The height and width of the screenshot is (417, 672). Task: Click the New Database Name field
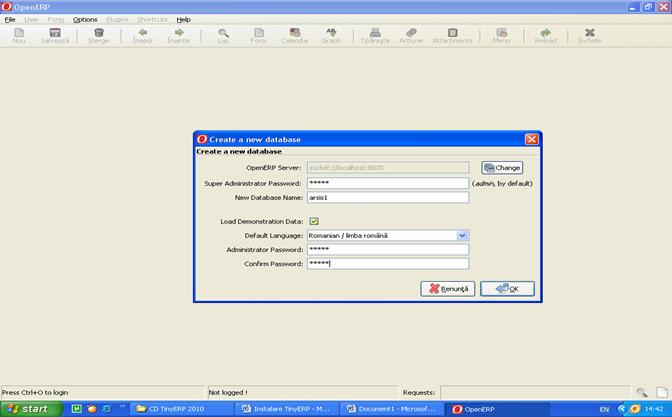388,198
